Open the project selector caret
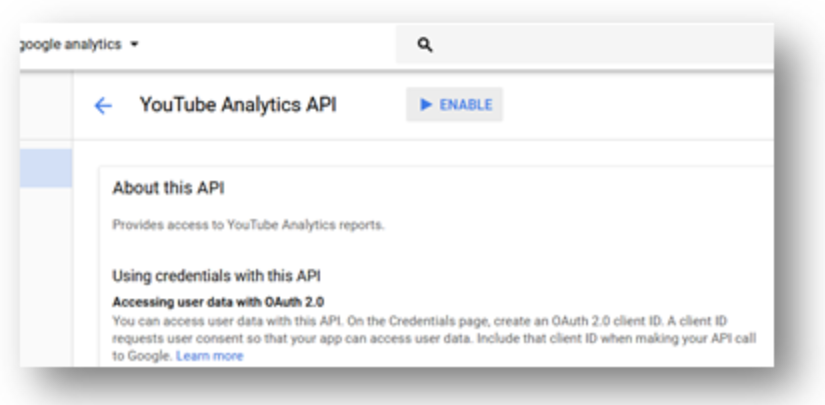Image resolution: width=825 pixels, height=405 pixels. [134, 45]
